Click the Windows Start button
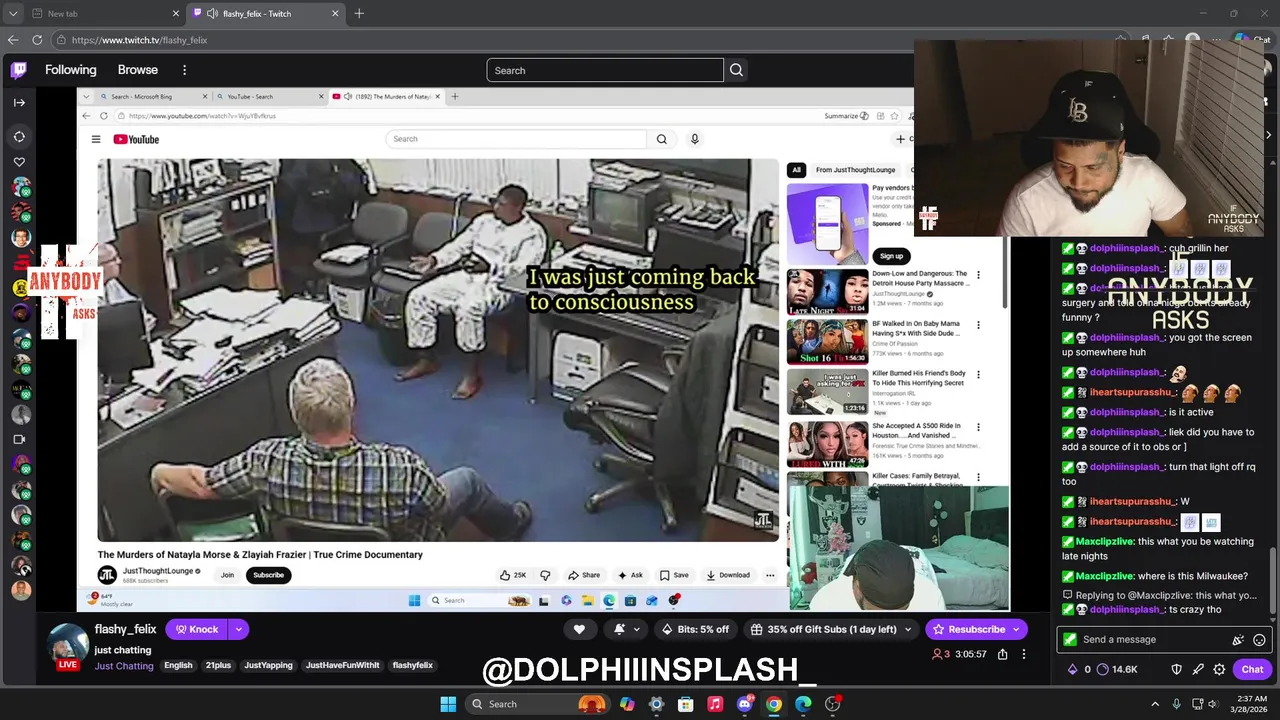The image size is (1280, 720). 448,704
